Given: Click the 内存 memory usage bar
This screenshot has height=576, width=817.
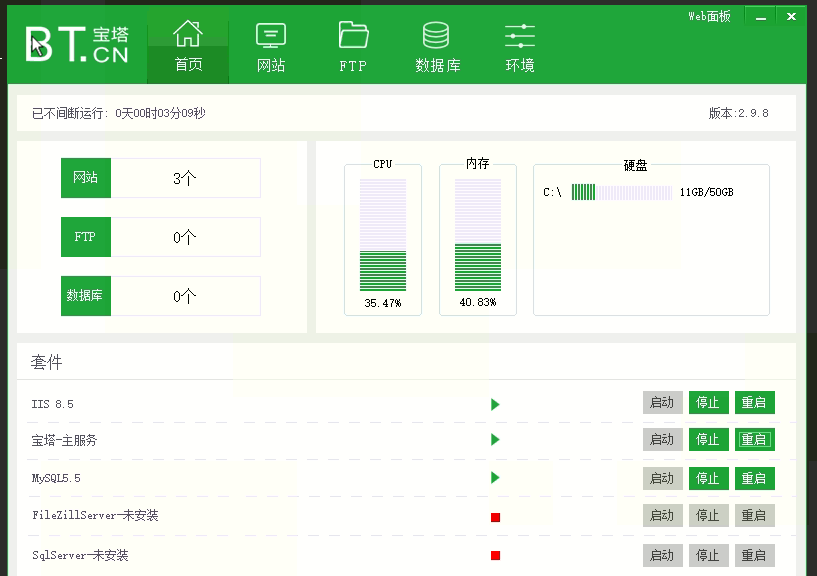Looking at the screenshot, I should point(478,235).
